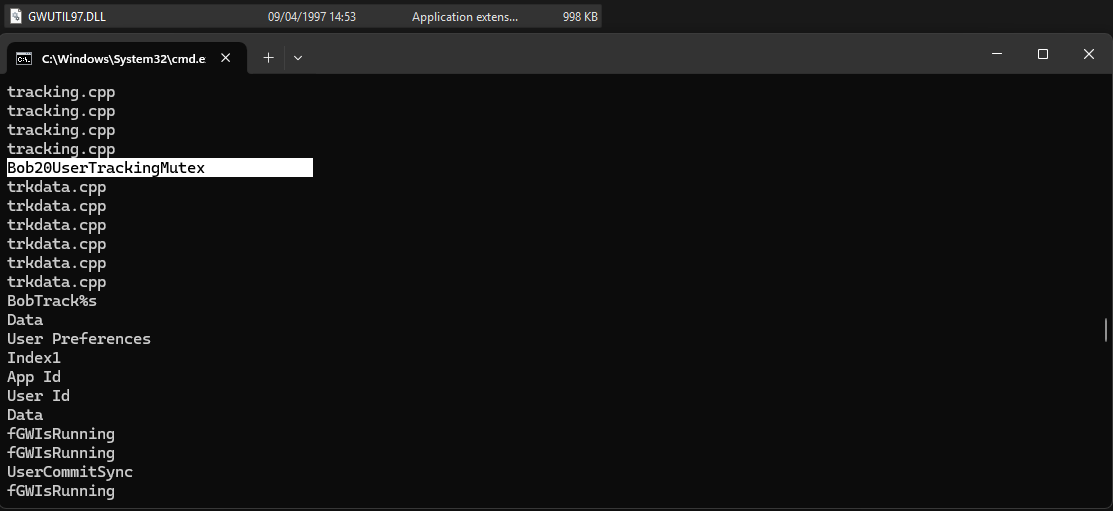Click the User Preferences output line
Image resolution: width=1113 pixels, height=511 pixels.
point(79,339)
